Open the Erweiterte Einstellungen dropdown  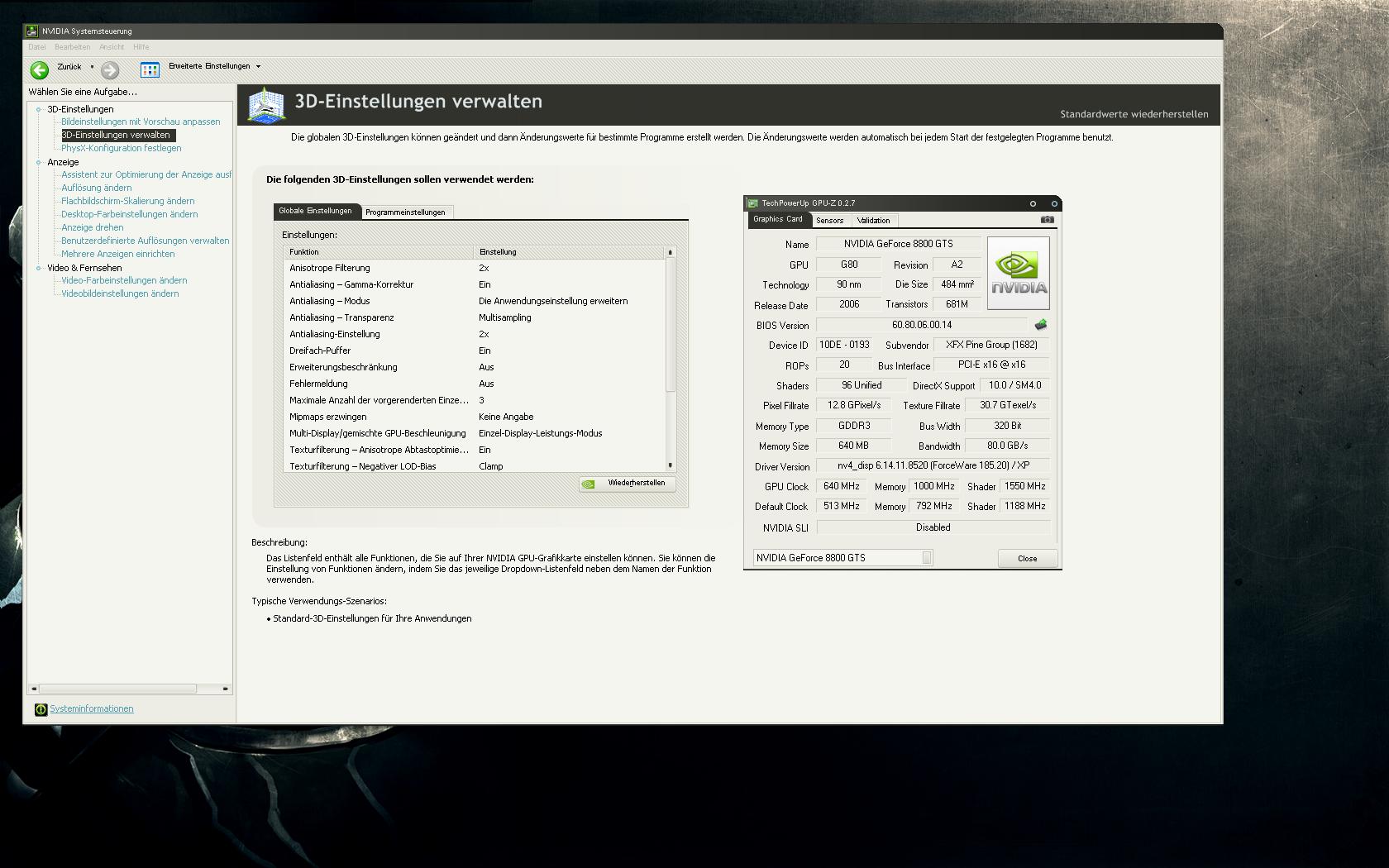click(258, 66)
